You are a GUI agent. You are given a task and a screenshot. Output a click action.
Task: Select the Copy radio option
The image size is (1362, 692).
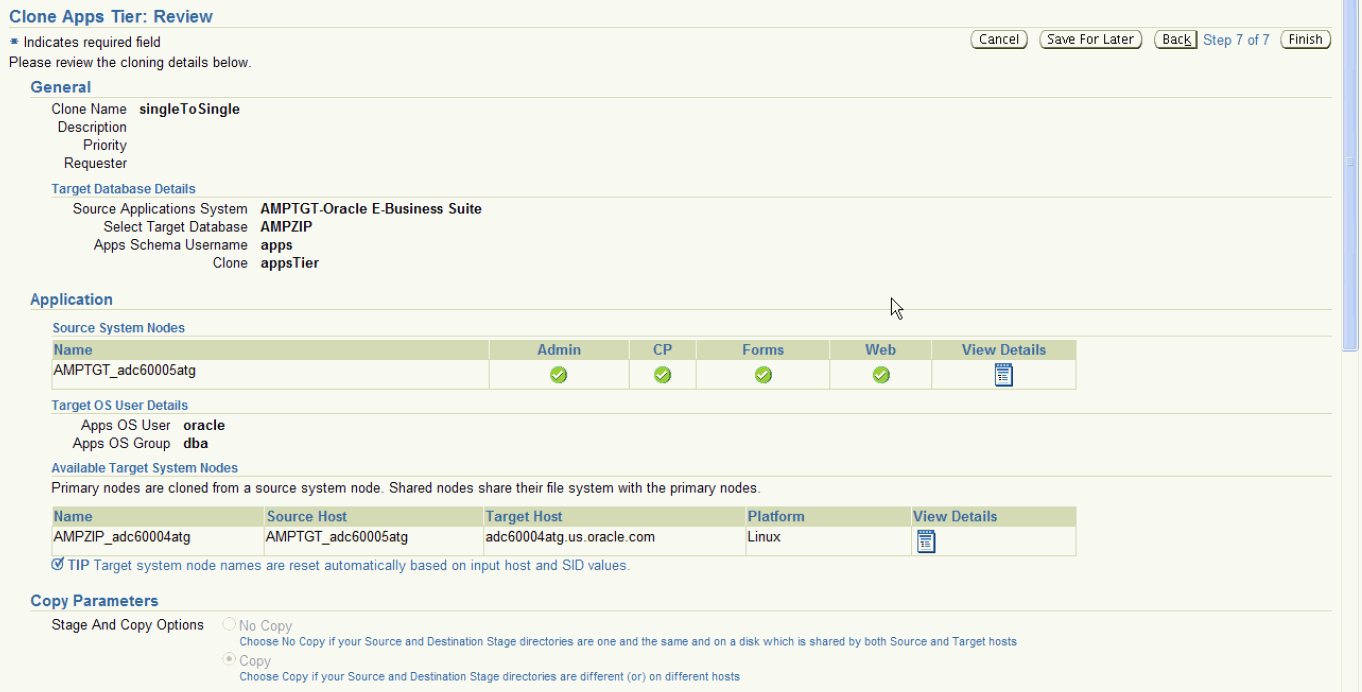tap(230, 660)
